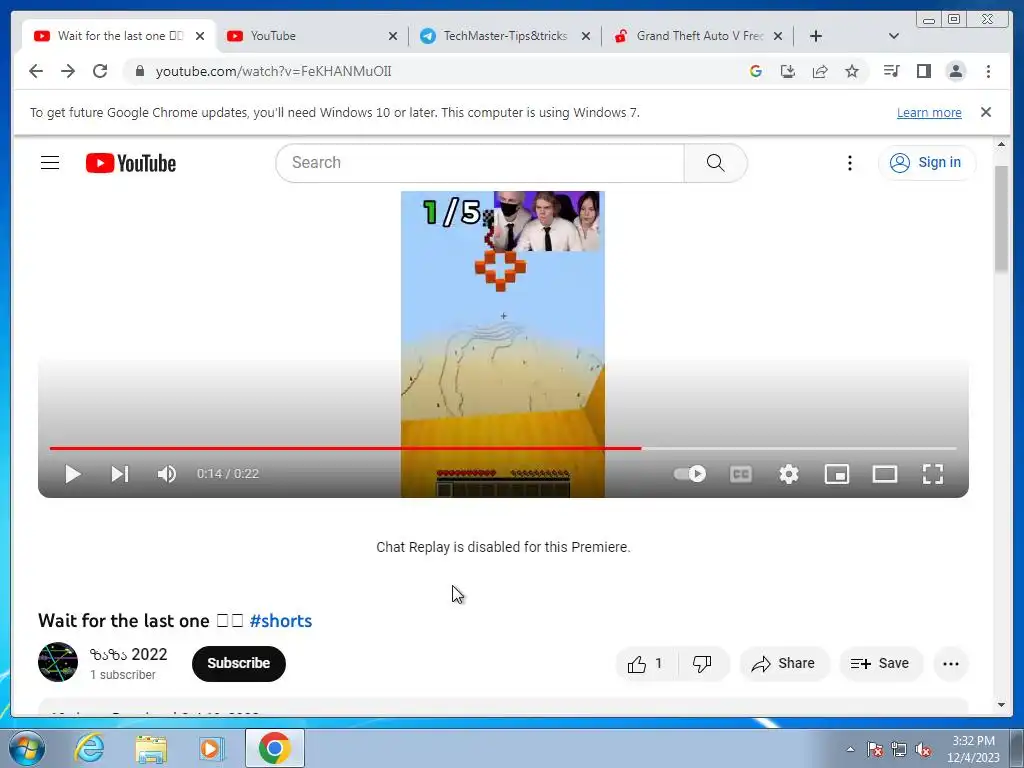The height and width of the screenshot is (768, 1024).
Task: Save video to a playlist
Action: (880, 664)
